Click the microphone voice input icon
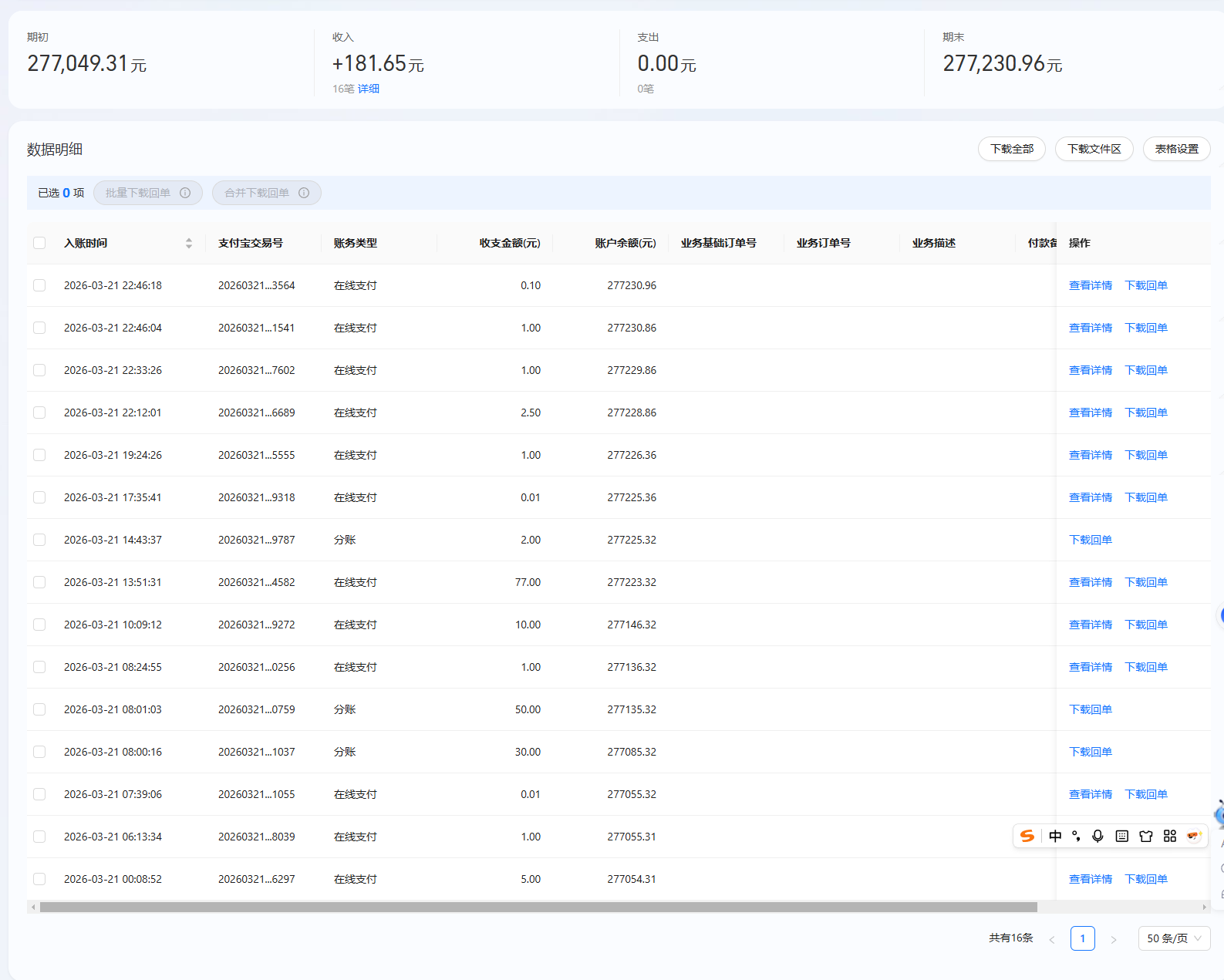The image size is (1224, 980). pyautogui.click(x=1098, y=836)
